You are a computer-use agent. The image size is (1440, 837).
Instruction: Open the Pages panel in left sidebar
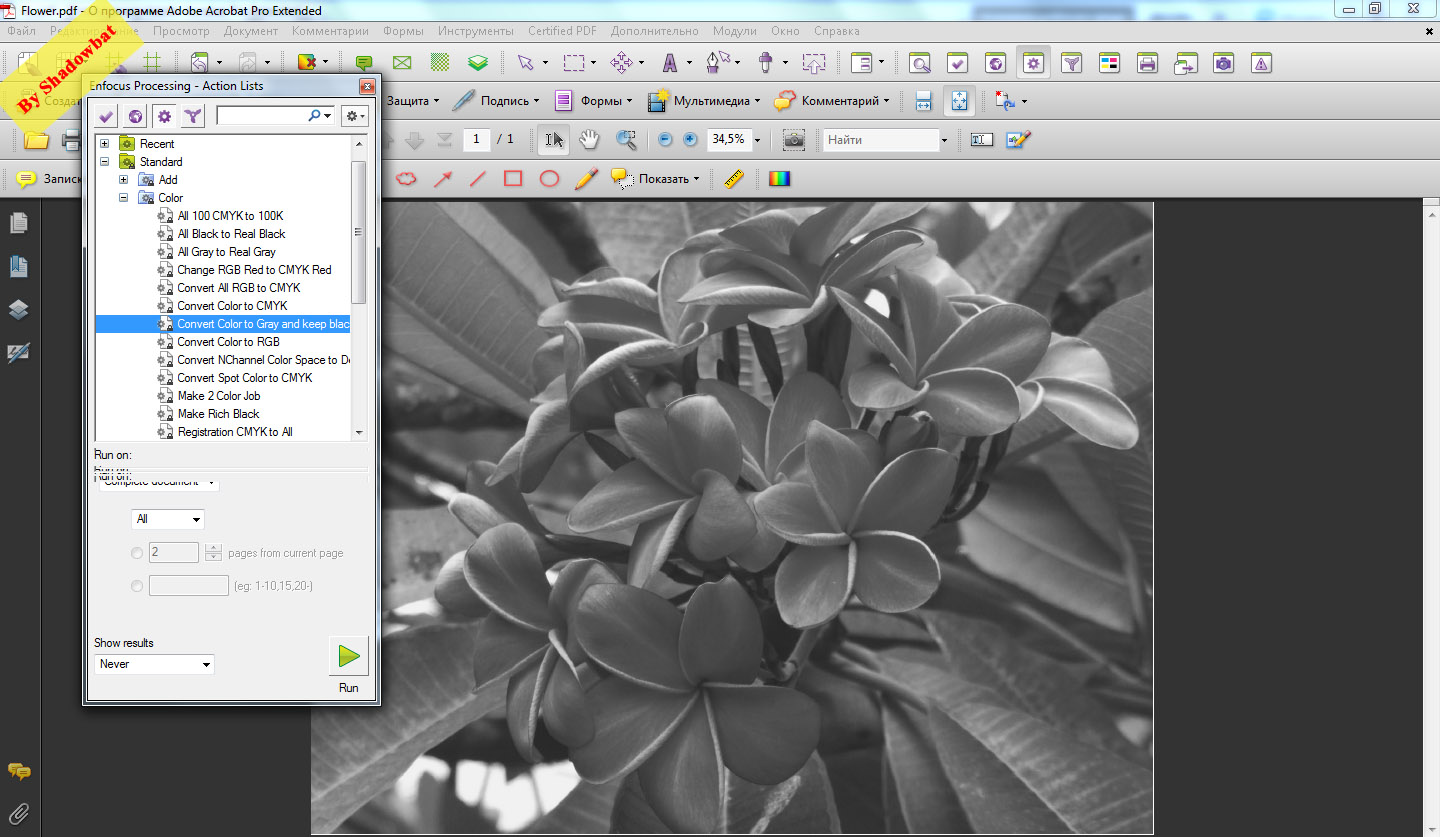18,223
